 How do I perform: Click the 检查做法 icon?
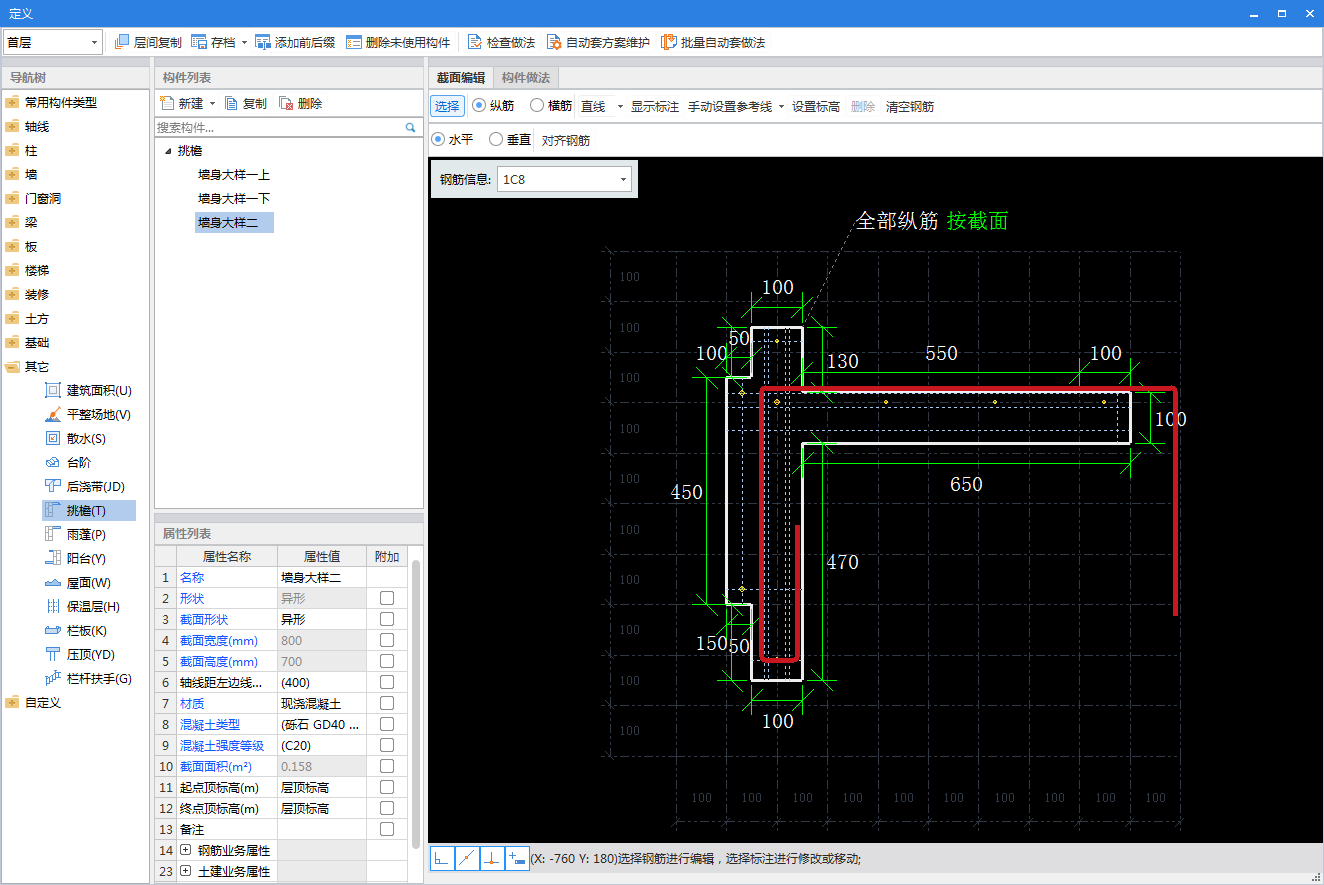point(475,42)
